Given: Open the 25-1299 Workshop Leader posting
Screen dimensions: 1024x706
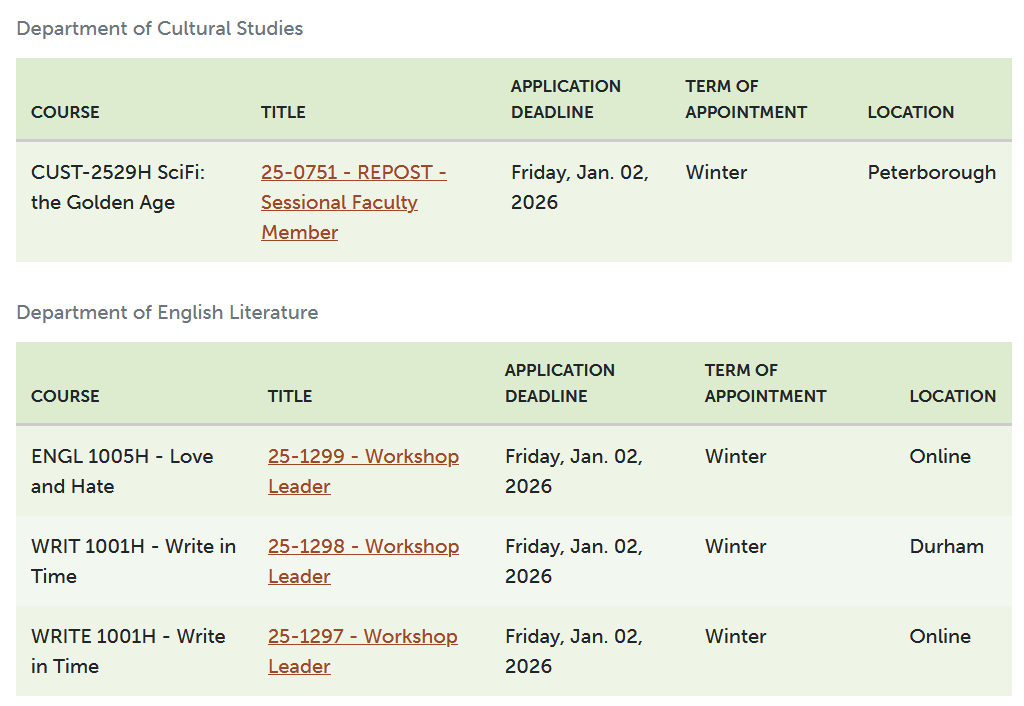Looking at the screenshot, I should pyautogui.click(x=363, y=457).
